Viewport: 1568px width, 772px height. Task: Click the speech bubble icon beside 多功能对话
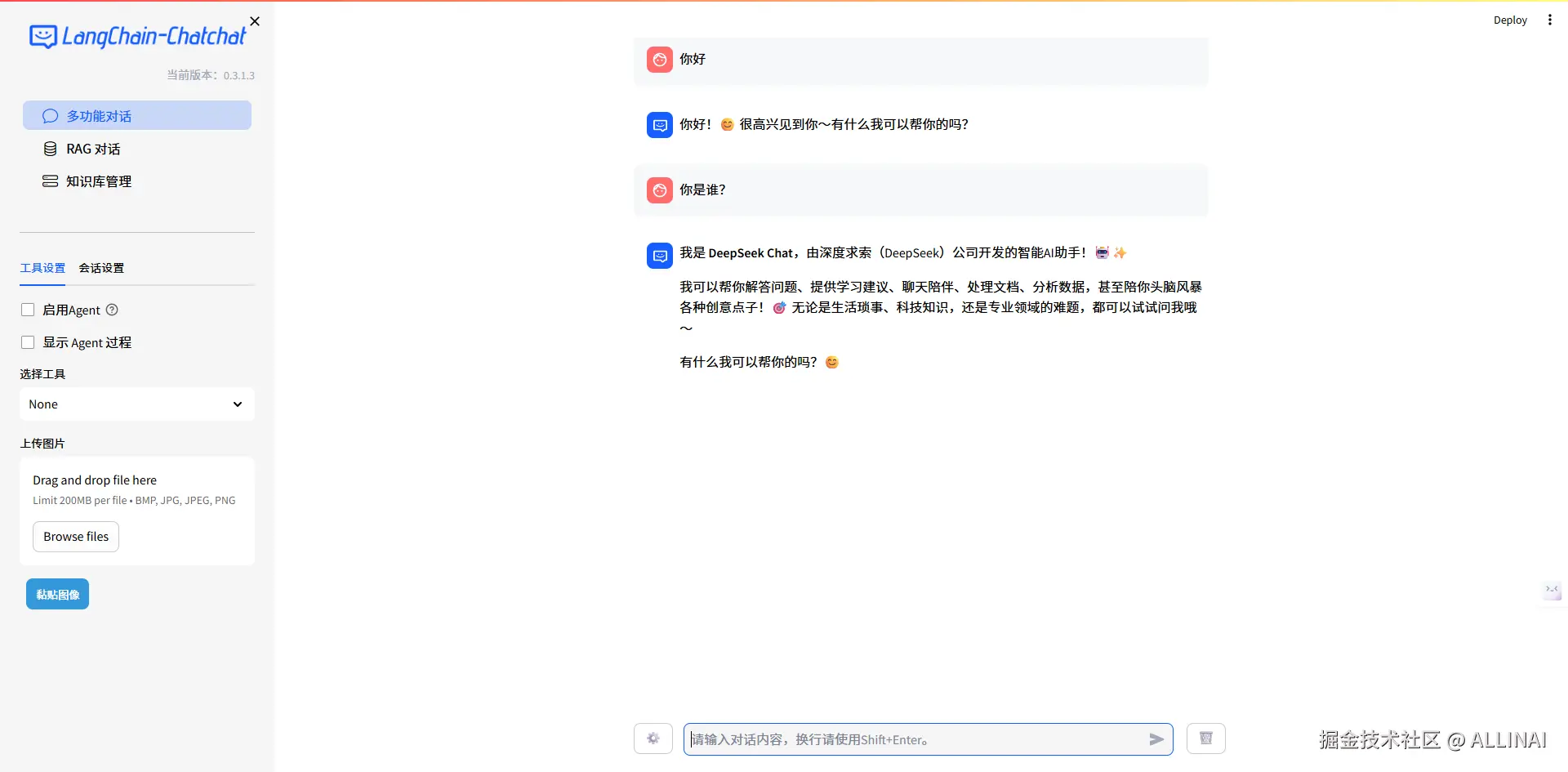pyautogui.click(x=50, y=116)
